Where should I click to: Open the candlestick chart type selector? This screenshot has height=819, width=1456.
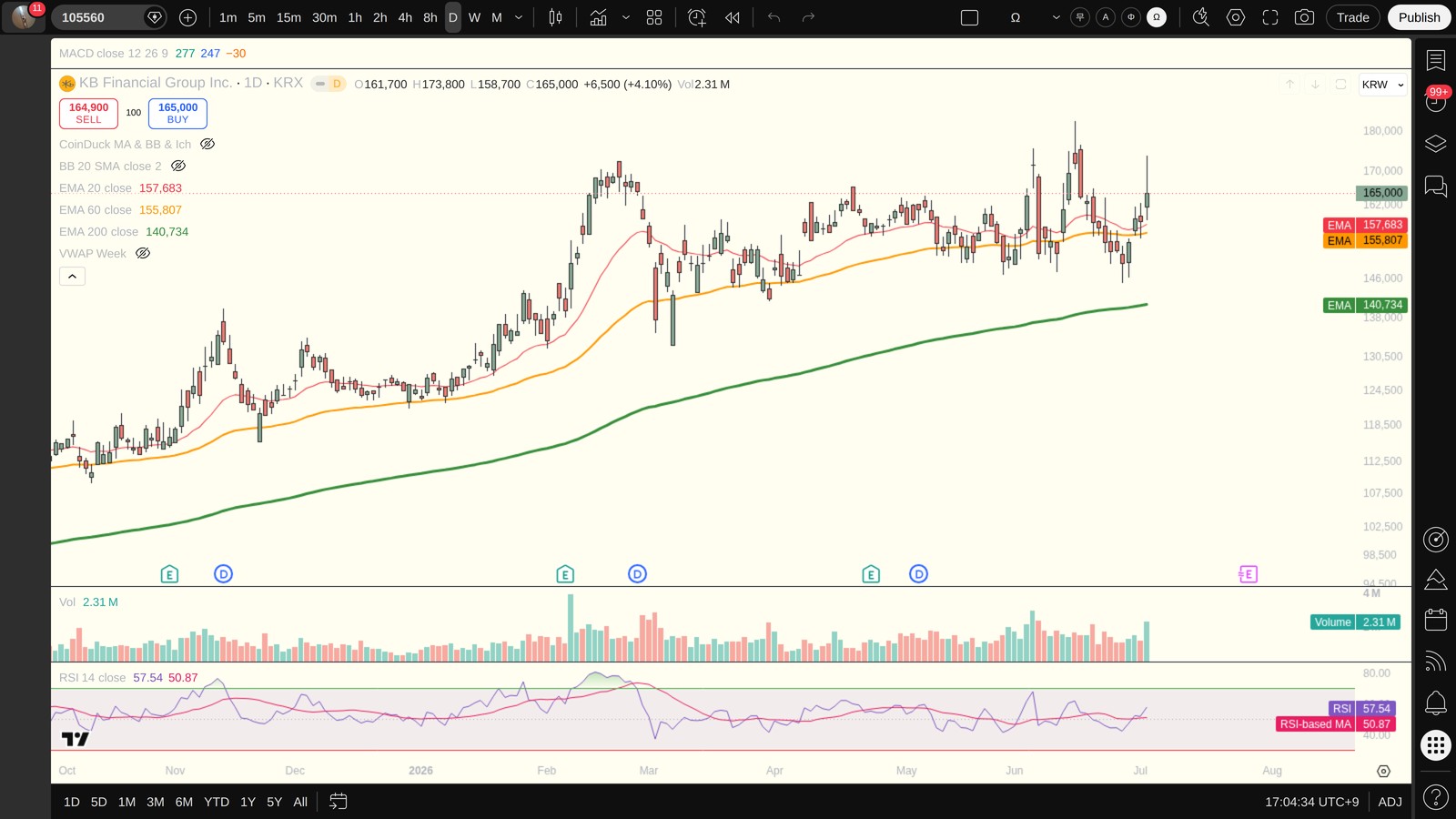tap(555, 17)
